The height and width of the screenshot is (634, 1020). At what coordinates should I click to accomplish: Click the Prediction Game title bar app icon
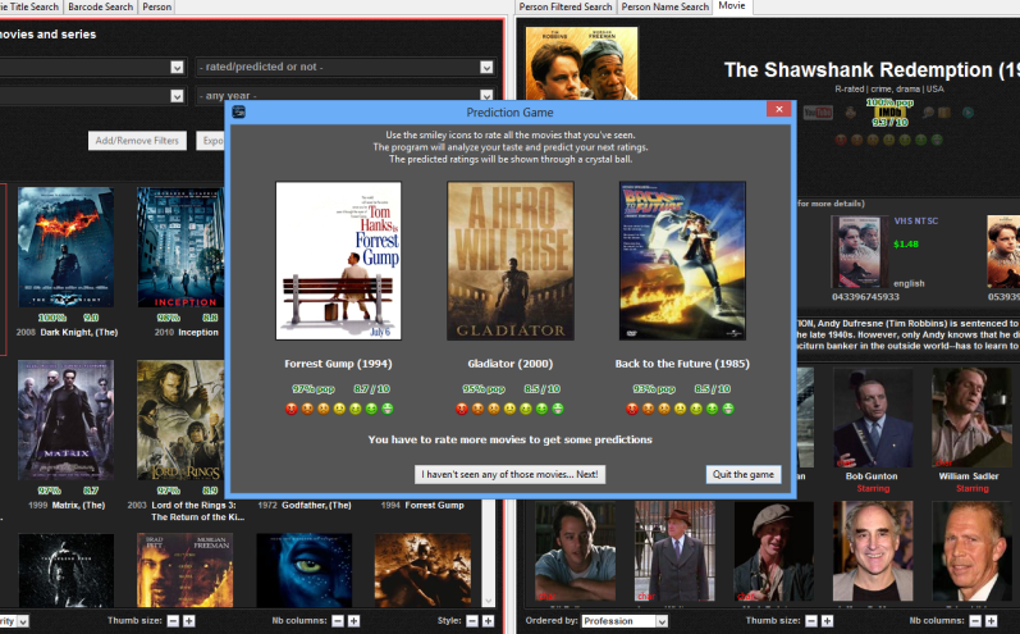click(x=239, y=112)
